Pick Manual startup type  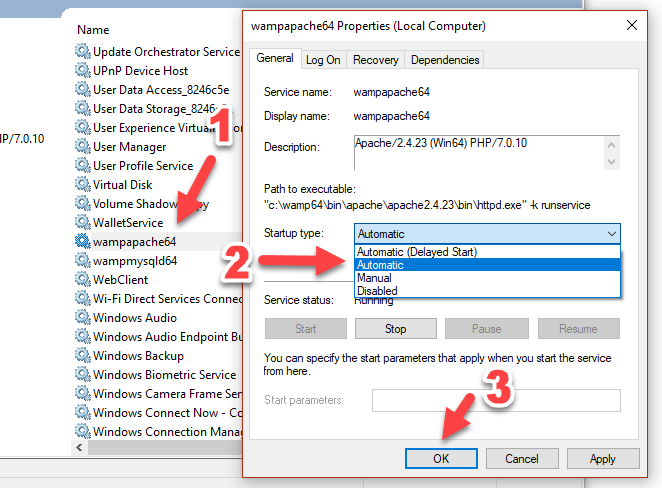click(487, 278)
